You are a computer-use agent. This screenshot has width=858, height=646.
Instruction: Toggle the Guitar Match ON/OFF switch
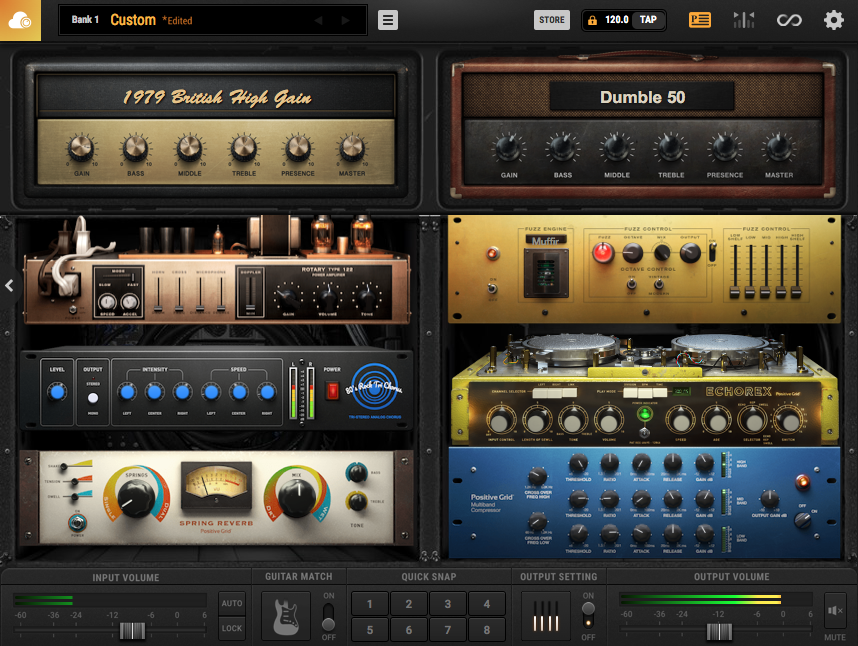pyautogui.click(x=328, y=616)
